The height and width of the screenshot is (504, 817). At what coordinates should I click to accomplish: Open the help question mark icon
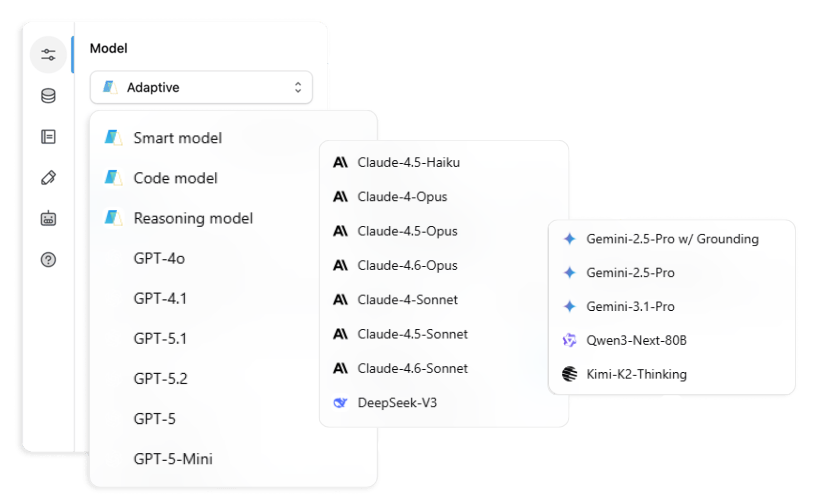48,259
